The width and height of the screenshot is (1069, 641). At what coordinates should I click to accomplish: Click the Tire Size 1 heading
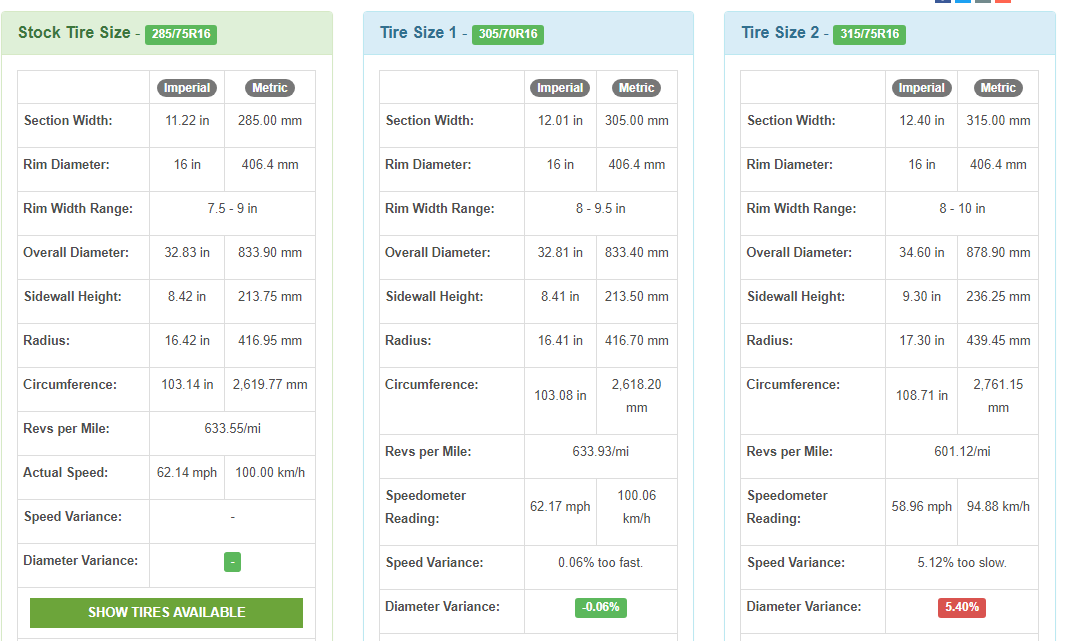click(x=418, y=33)
